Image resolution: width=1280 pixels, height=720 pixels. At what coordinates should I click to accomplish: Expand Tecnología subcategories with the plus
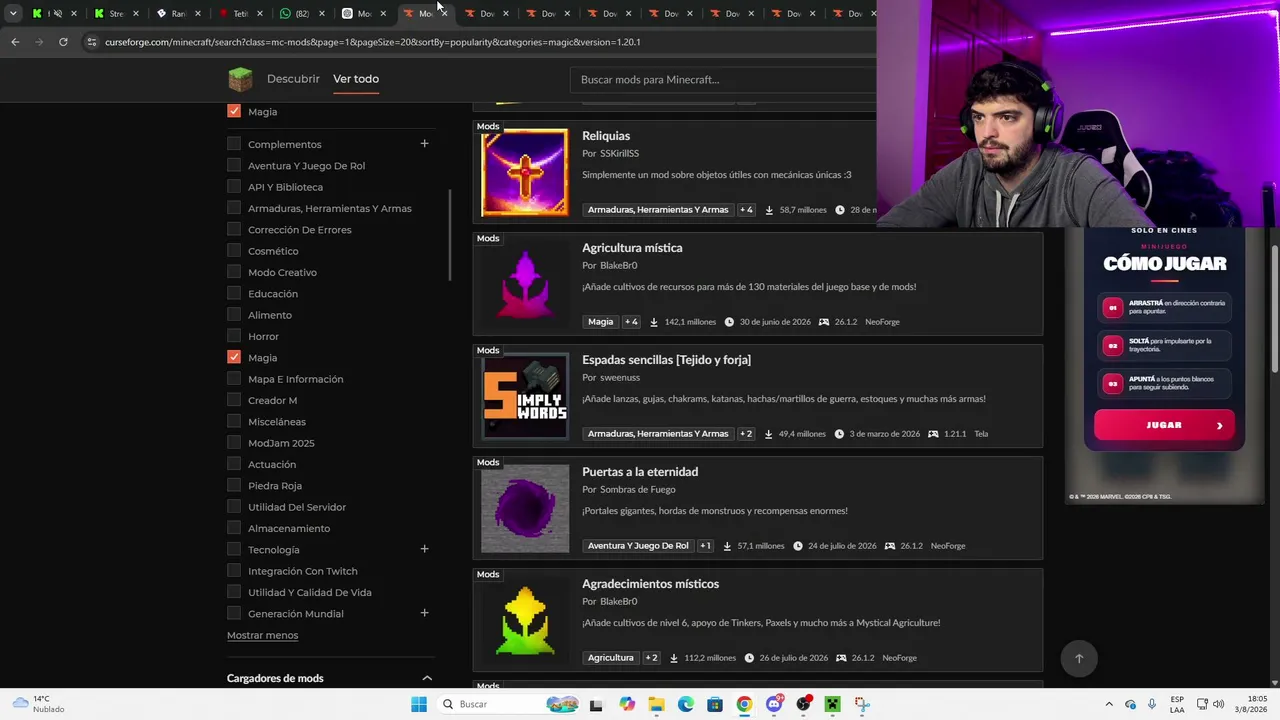pyautogui.click(x=424, y=549)
